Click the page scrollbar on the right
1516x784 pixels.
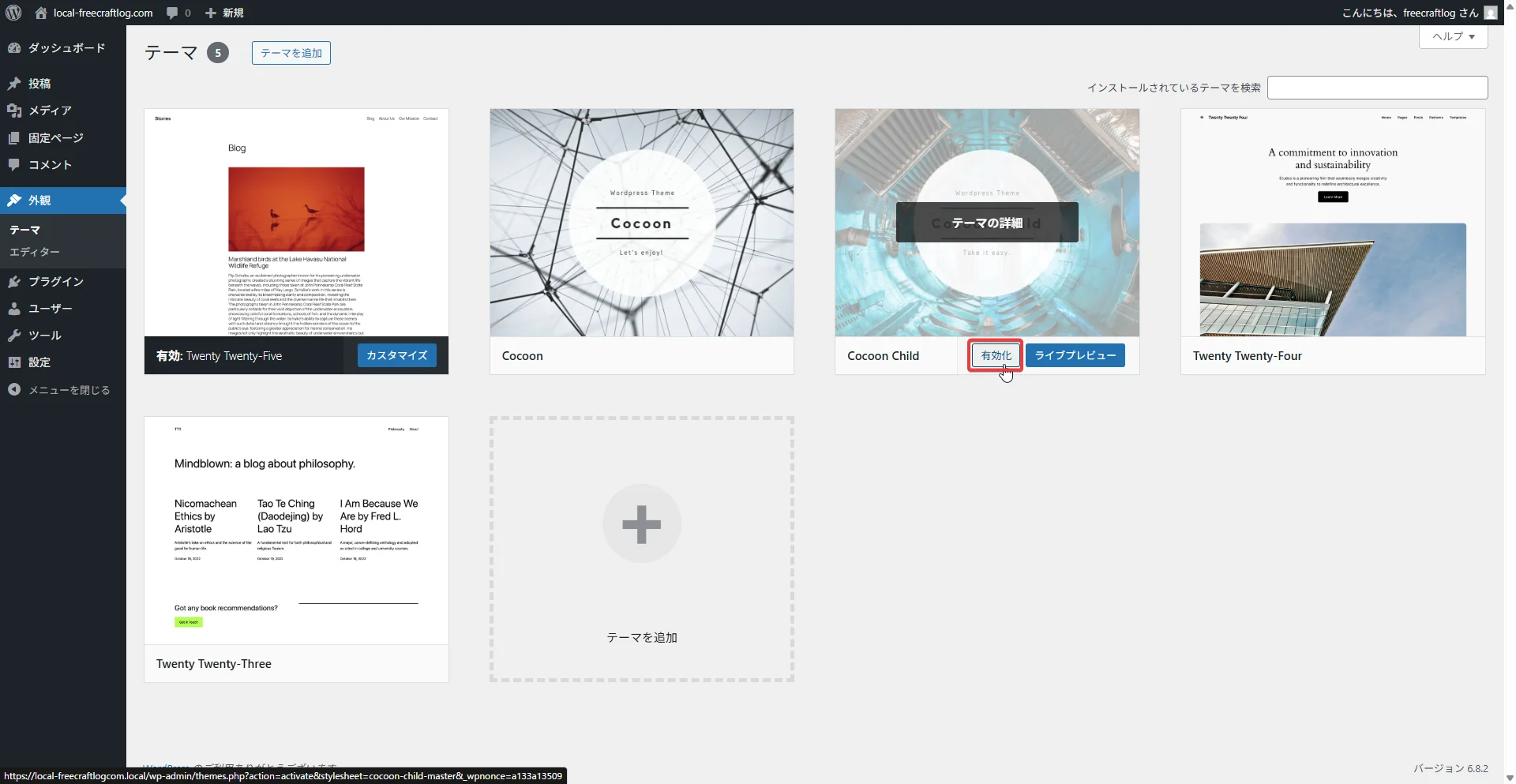tap(1510, 392)
